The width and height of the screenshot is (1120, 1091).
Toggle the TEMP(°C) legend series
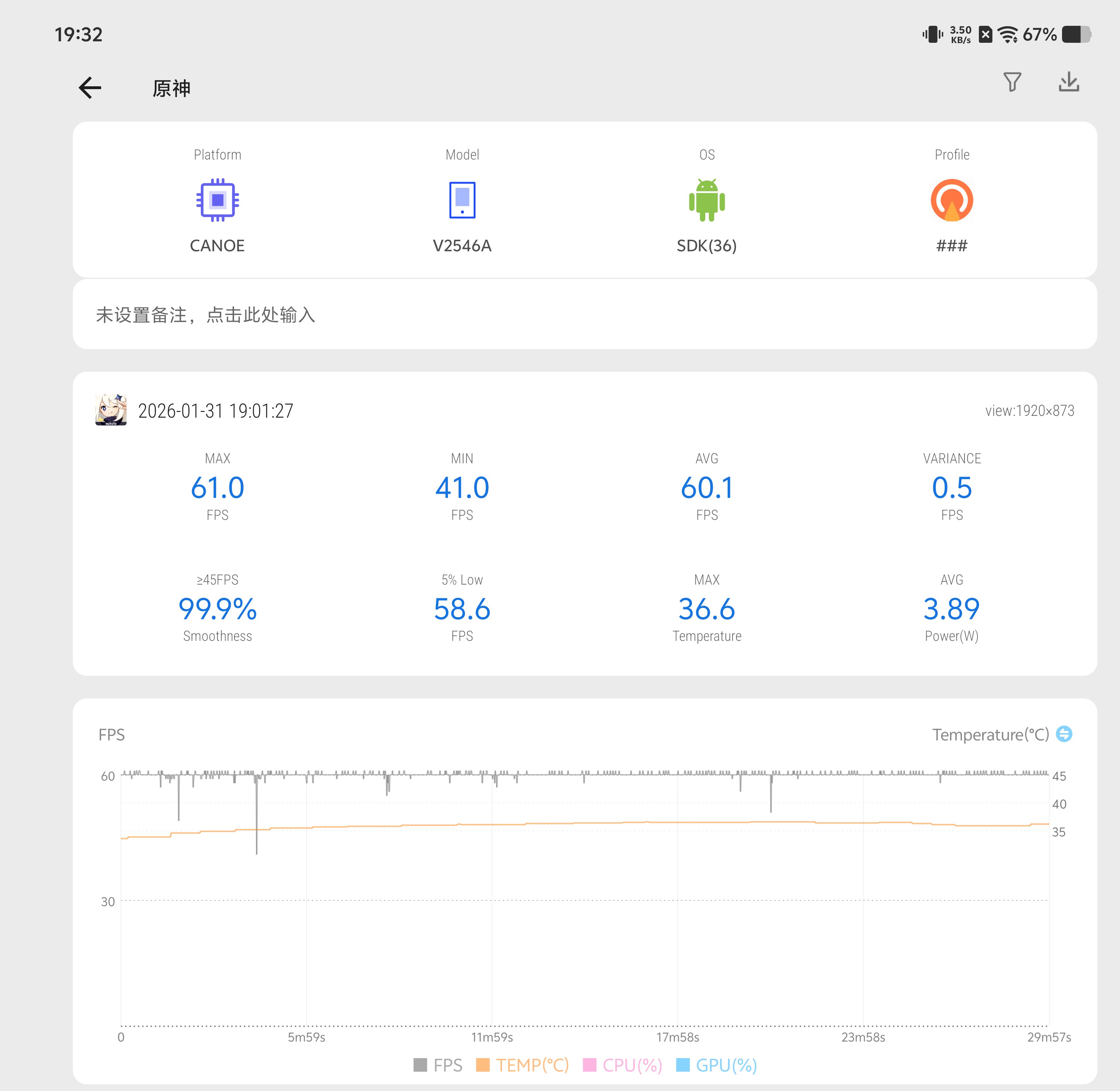click(523, 1065)
